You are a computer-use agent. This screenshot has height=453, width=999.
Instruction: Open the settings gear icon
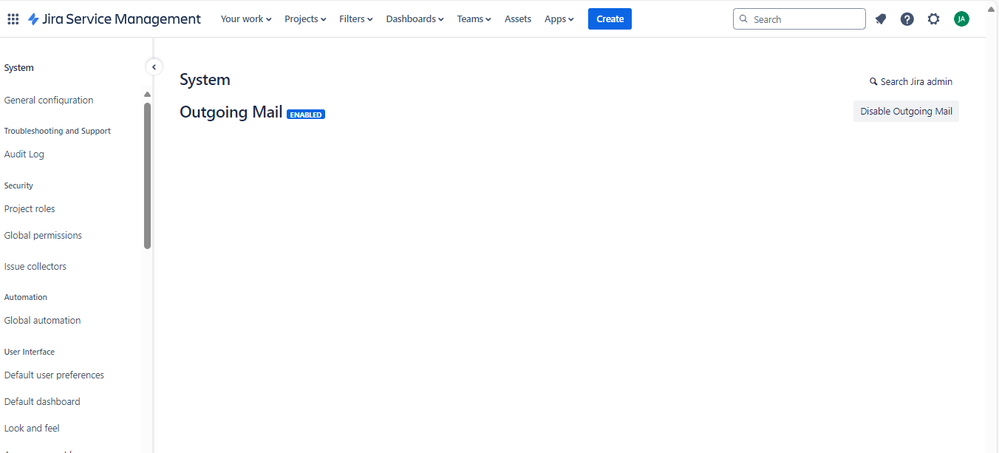[x=933, y=19]
